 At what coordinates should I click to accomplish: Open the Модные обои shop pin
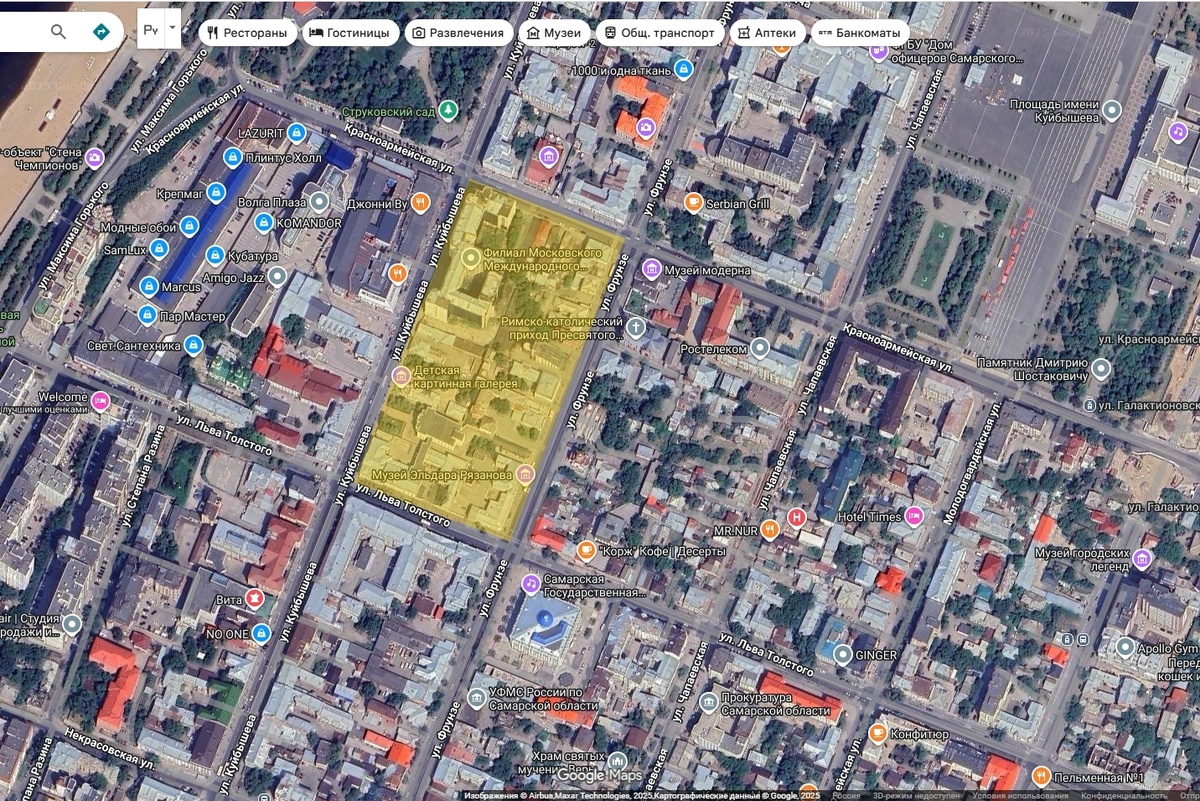190,227
